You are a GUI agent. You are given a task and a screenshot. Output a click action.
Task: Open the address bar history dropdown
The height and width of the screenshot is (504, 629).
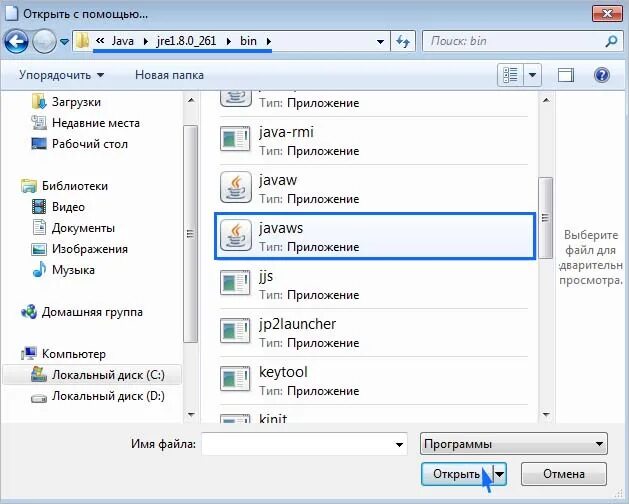380,41
